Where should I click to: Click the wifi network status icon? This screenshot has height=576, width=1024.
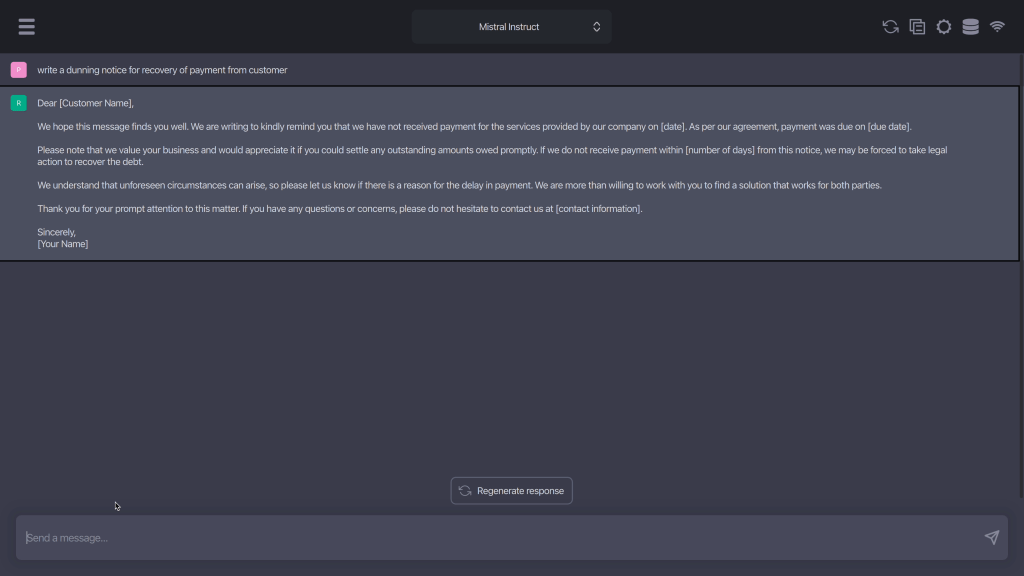(x=997, y=27)
